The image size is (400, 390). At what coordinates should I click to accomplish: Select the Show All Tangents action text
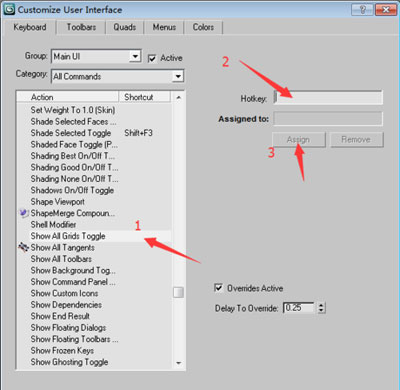coord(63,247)
